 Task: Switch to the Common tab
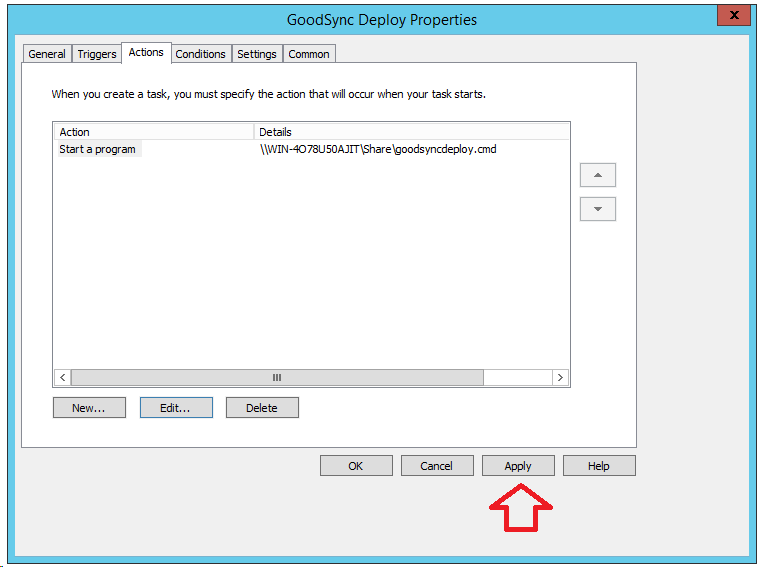point(309,54)
